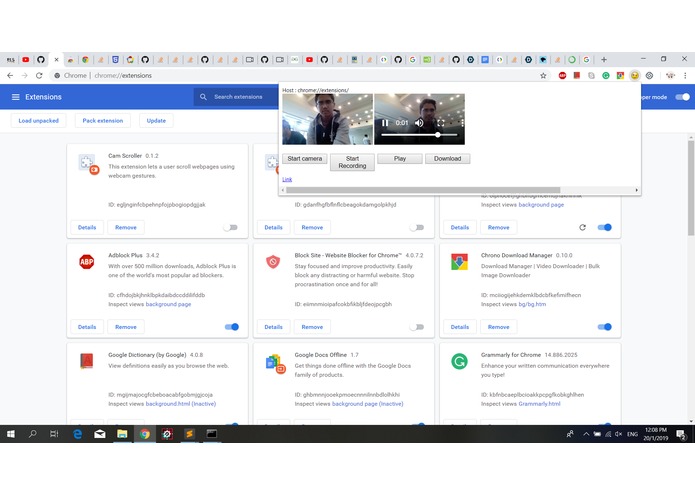695x494 pixels.
Task: Enable the extension with ID gdanfhgfbflnflcbeagokdamgolpkhjd
Action: tap(417, 227)
